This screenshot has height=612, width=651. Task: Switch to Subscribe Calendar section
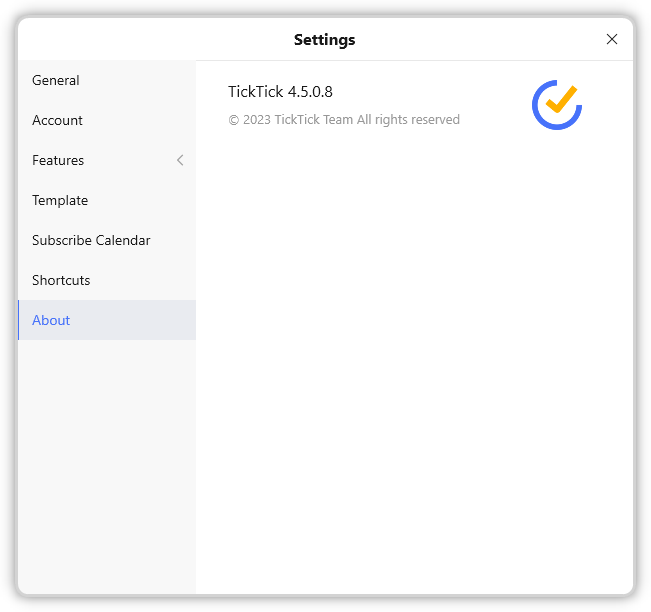tap(107, 240)
